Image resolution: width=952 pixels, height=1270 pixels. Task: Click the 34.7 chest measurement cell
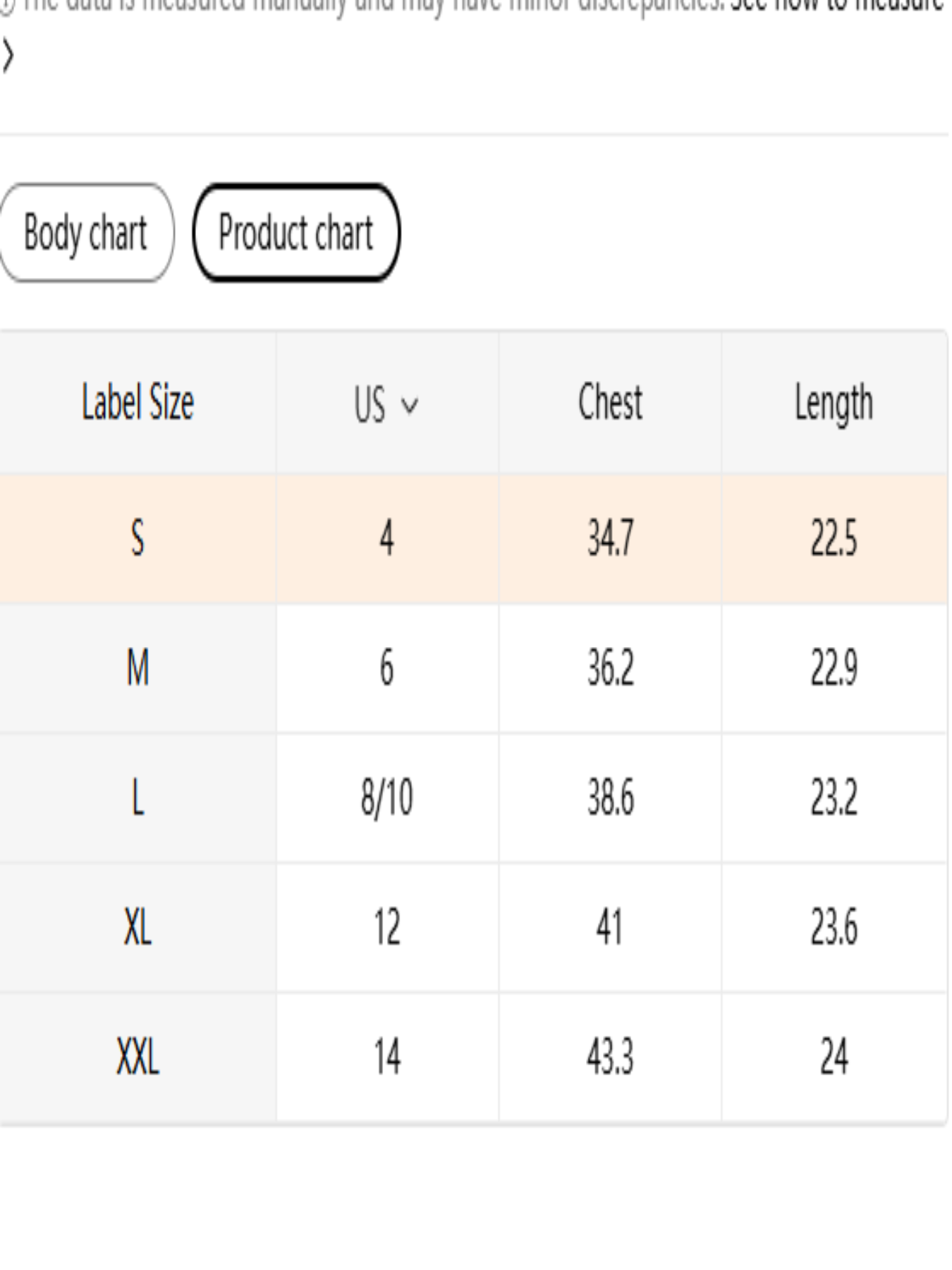point(610,538)
